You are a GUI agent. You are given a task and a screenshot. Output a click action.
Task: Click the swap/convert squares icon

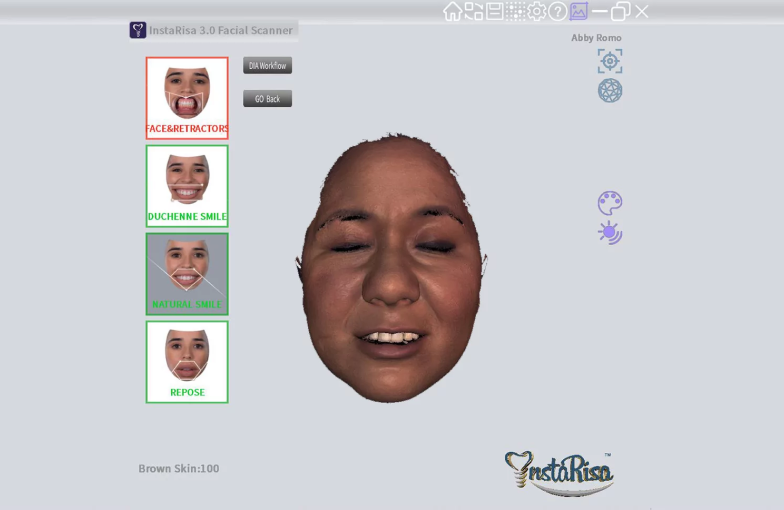coord(474,12)
